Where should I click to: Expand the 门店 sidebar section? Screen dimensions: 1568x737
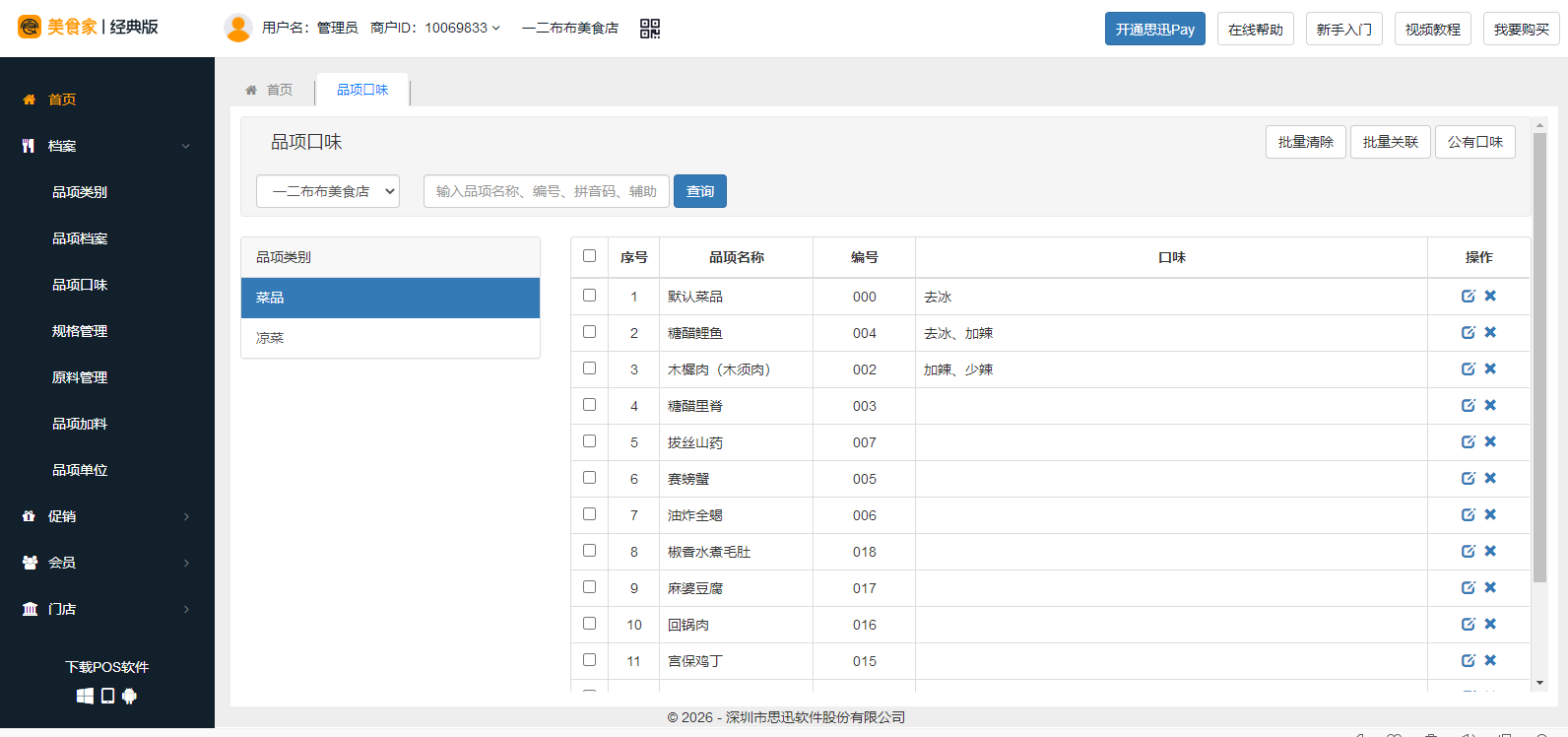click(x=107, y=609)
